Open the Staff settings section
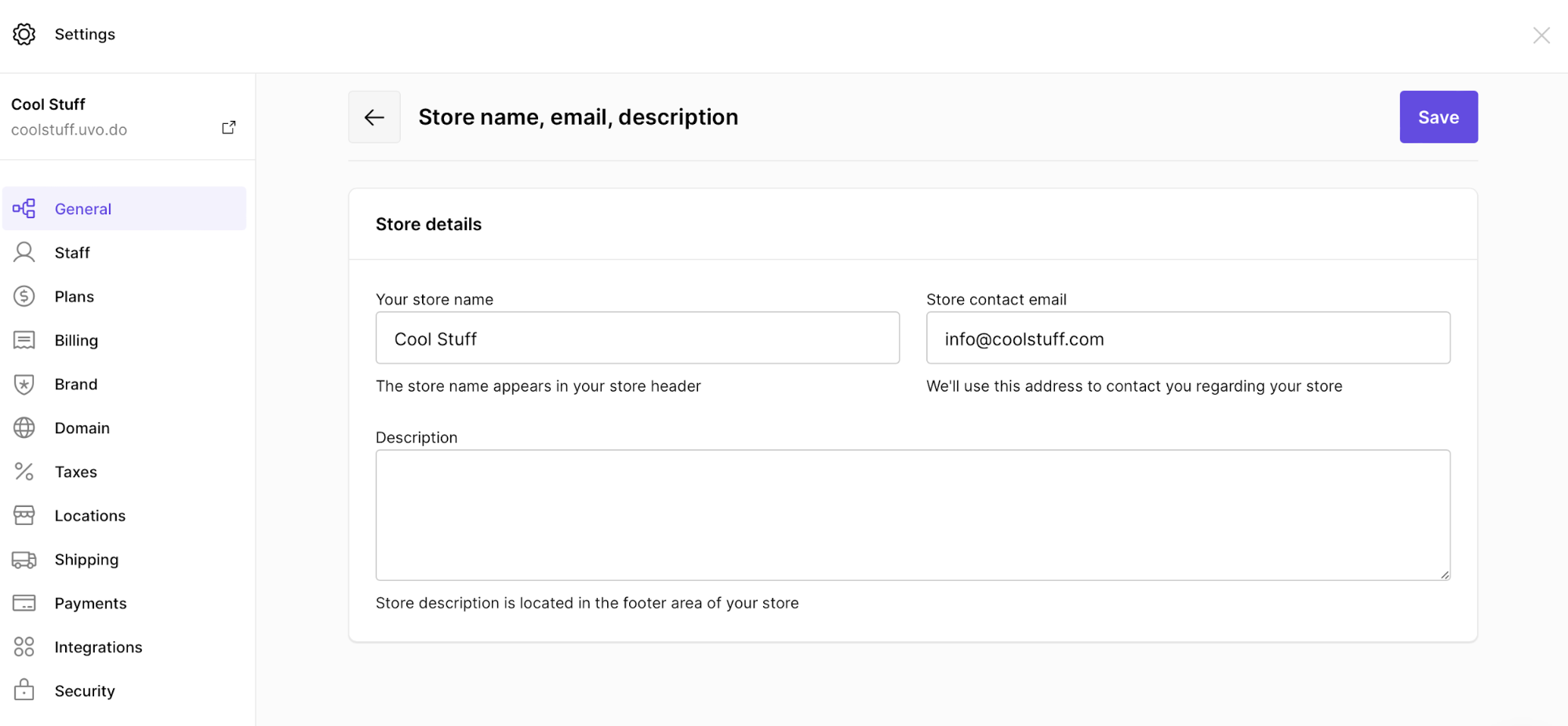Screen dimensions: 1568x726 [72, 252]
